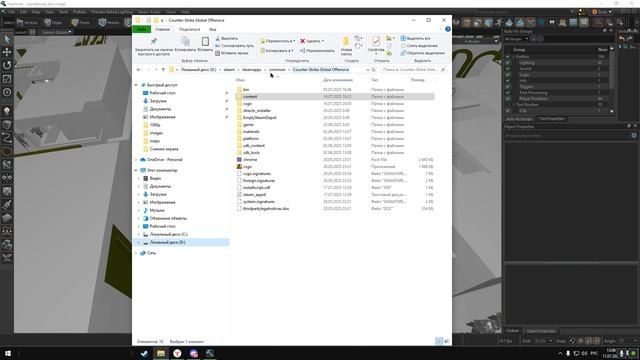The width and height of the screenshot is (640, 360).
Task: Click the Hammer editor taskbar icon
Action: pyautogui.click(x=210, y=353)
